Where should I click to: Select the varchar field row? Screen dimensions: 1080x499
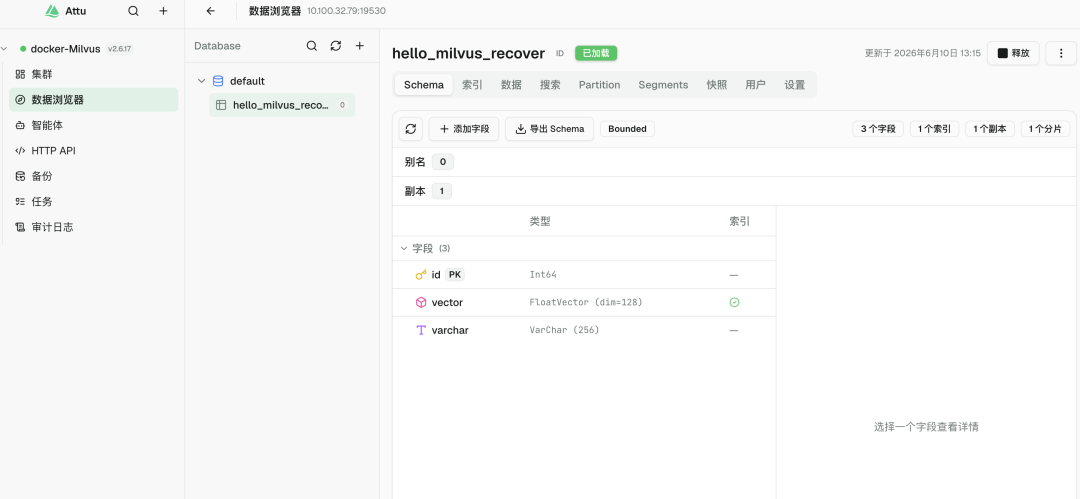584,330
